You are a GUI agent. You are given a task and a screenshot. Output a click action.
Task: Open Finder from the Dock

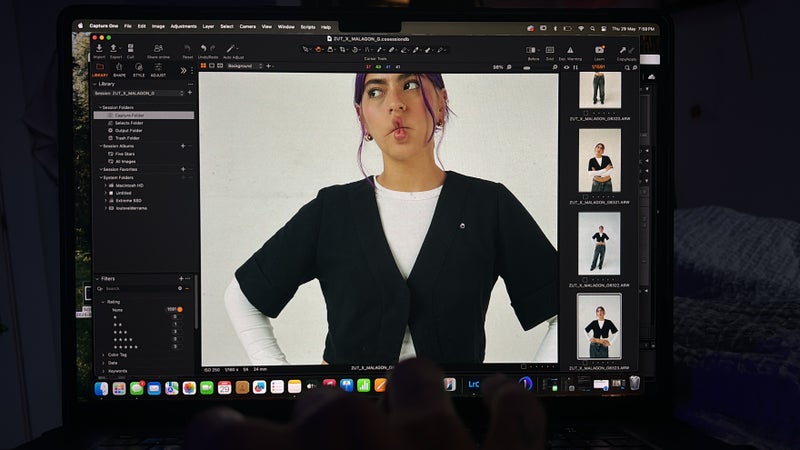coord(102,388)
